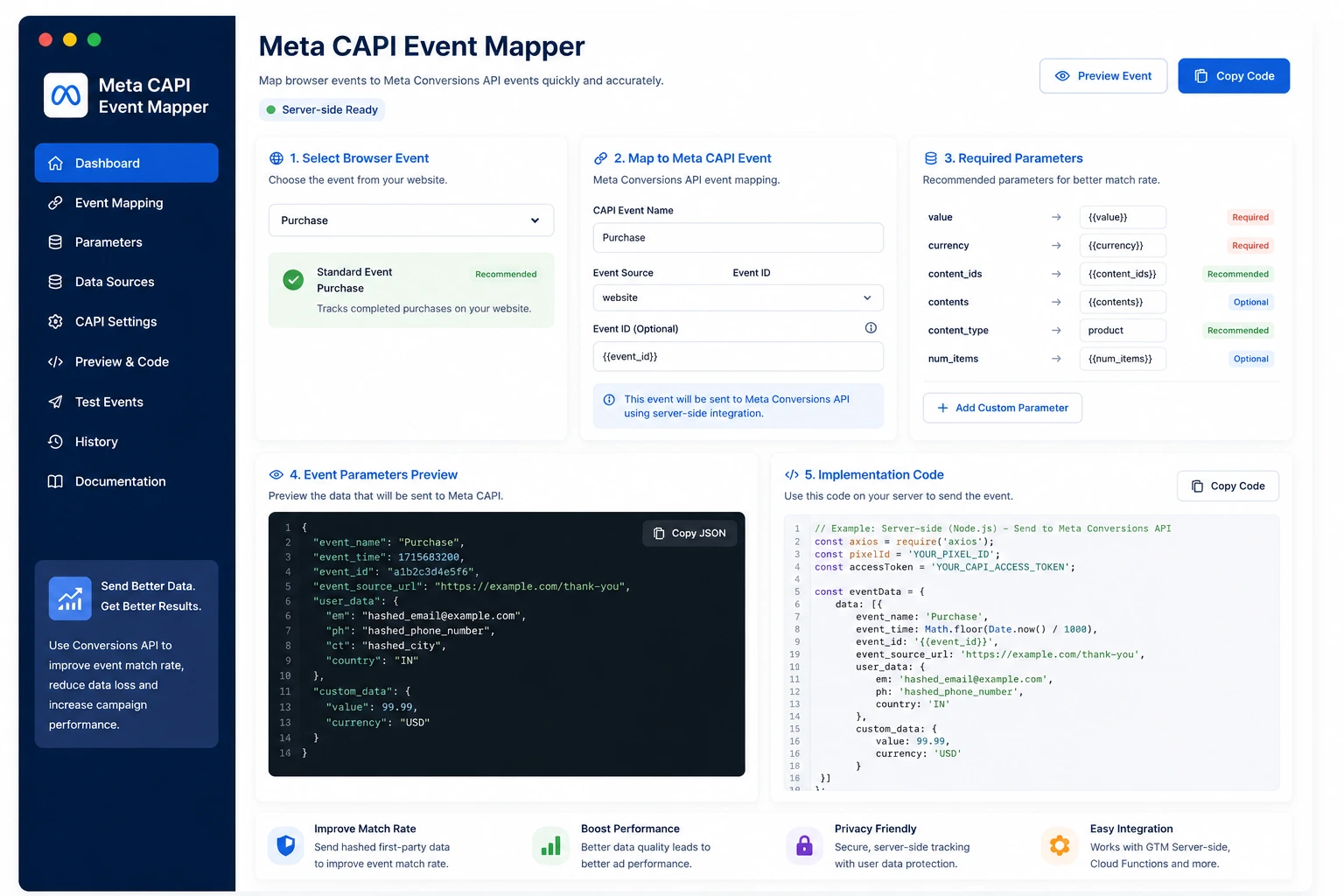1344x896 pixels.
Task: Open Dashboard in the sidebar
Action: coord(126,164)
